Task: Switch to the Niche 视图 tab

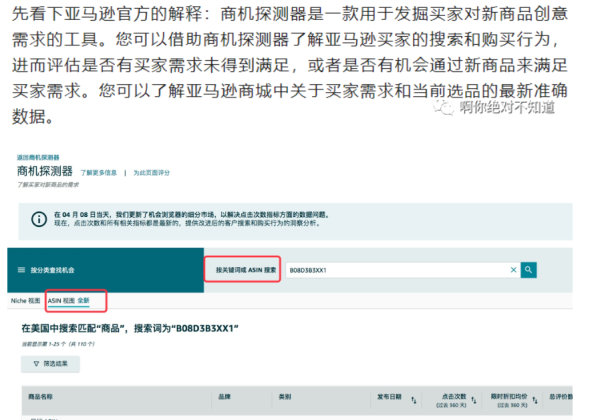Action: [x=25, y=301]
